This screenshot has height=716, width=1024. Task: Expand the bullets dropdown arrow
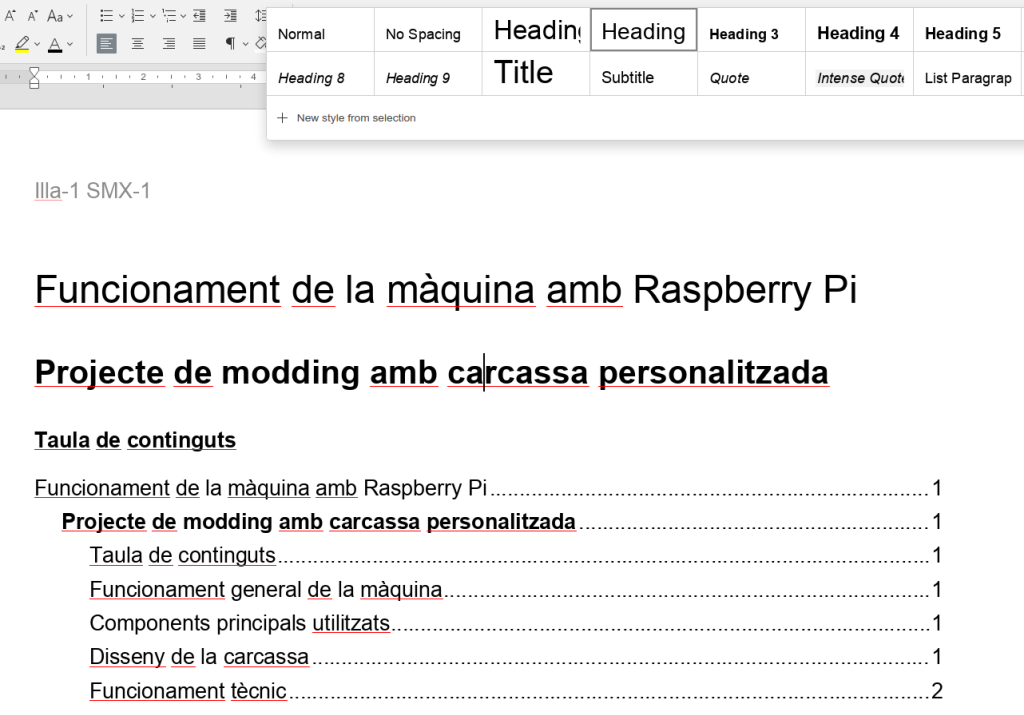(121, 16)
